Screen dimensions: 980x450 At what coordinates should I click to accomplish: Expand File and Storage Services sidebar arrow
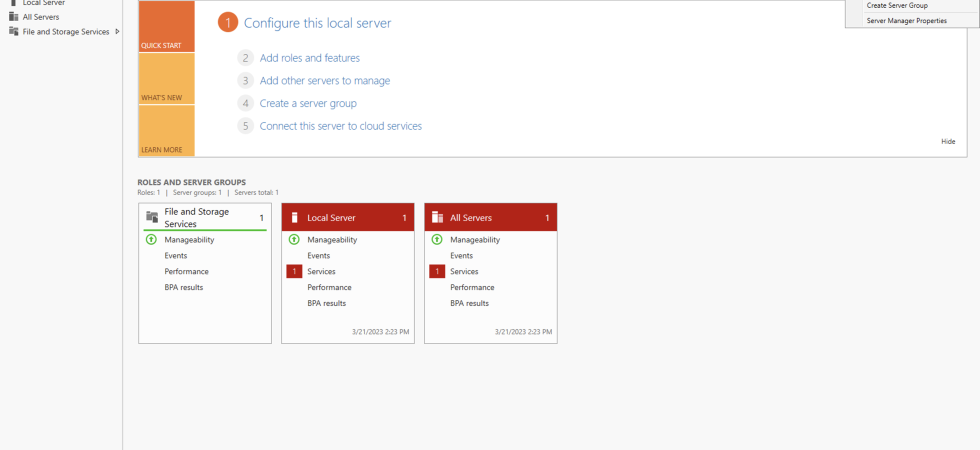118,31
